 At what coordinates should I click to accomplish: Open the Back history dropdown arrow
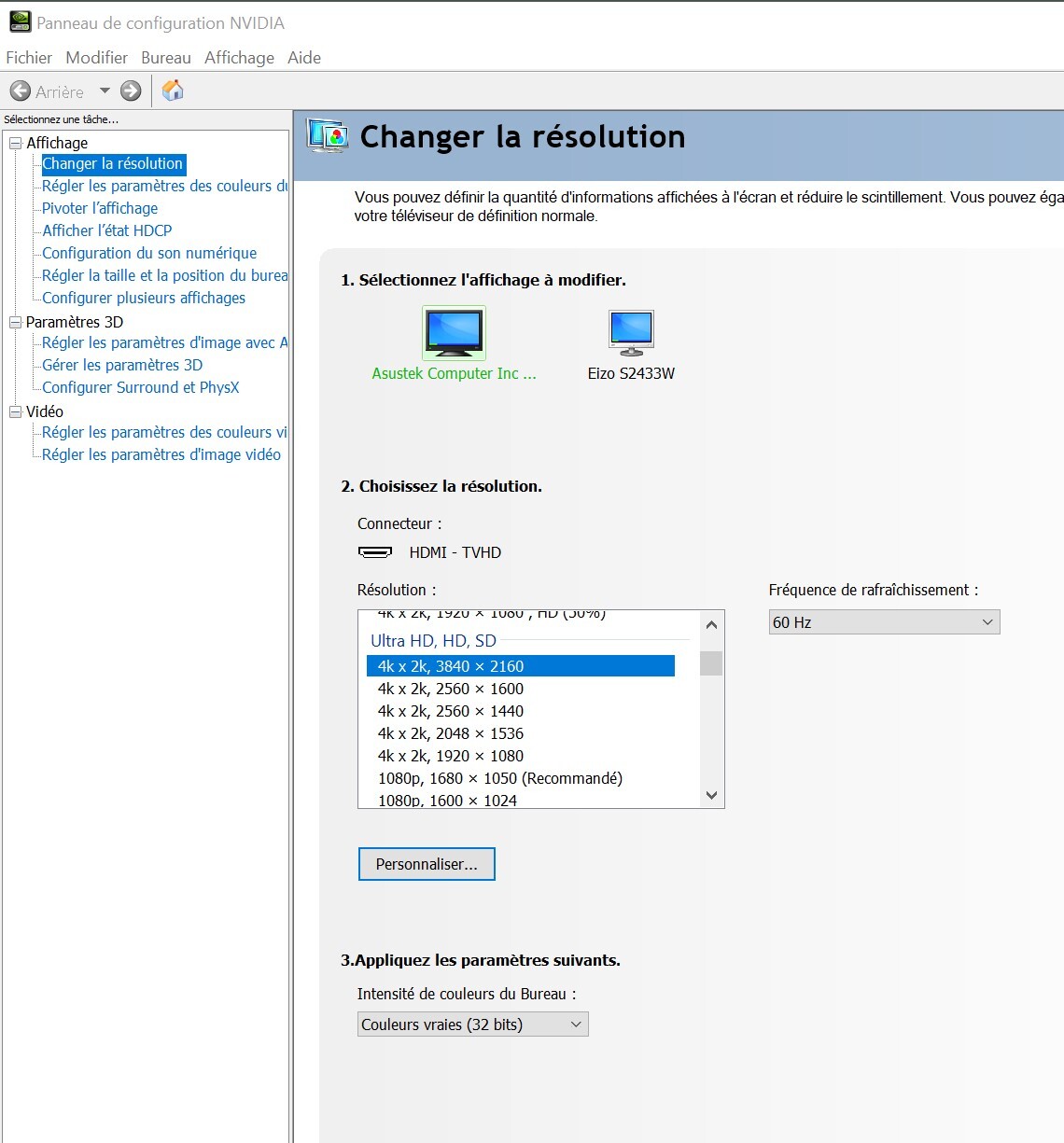tap(105, 91)
